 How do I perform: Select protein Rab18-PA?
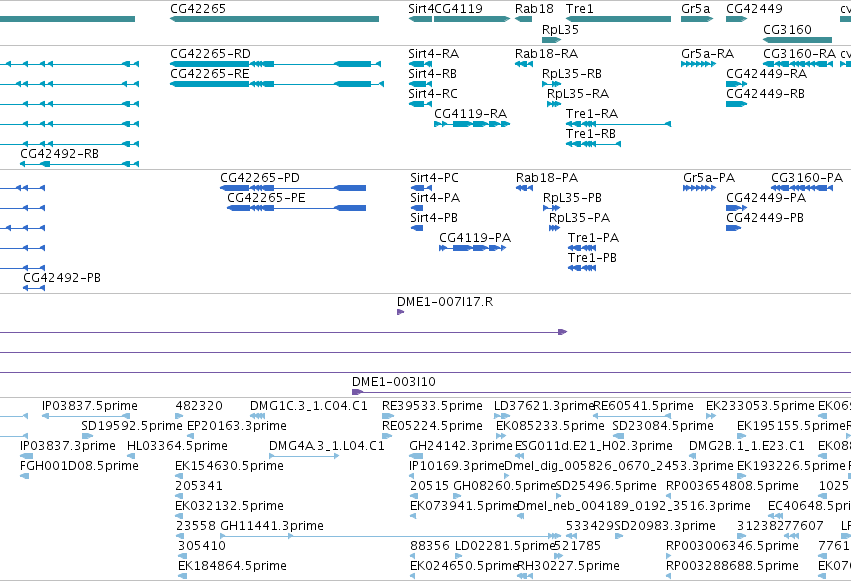point(524,188)
